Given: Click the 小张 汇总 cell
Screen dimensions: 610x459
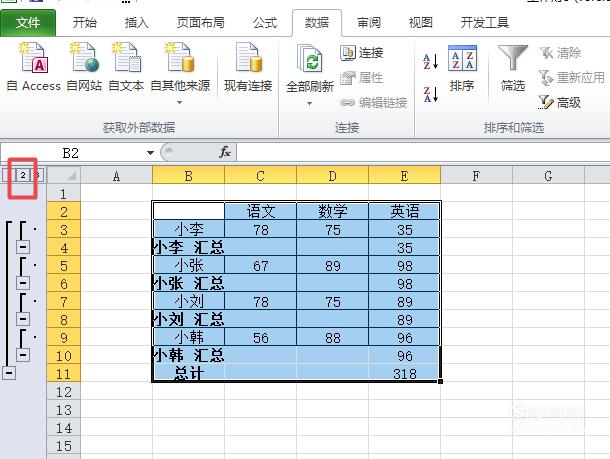Looking at the screenshot, I should coord(189,283).
